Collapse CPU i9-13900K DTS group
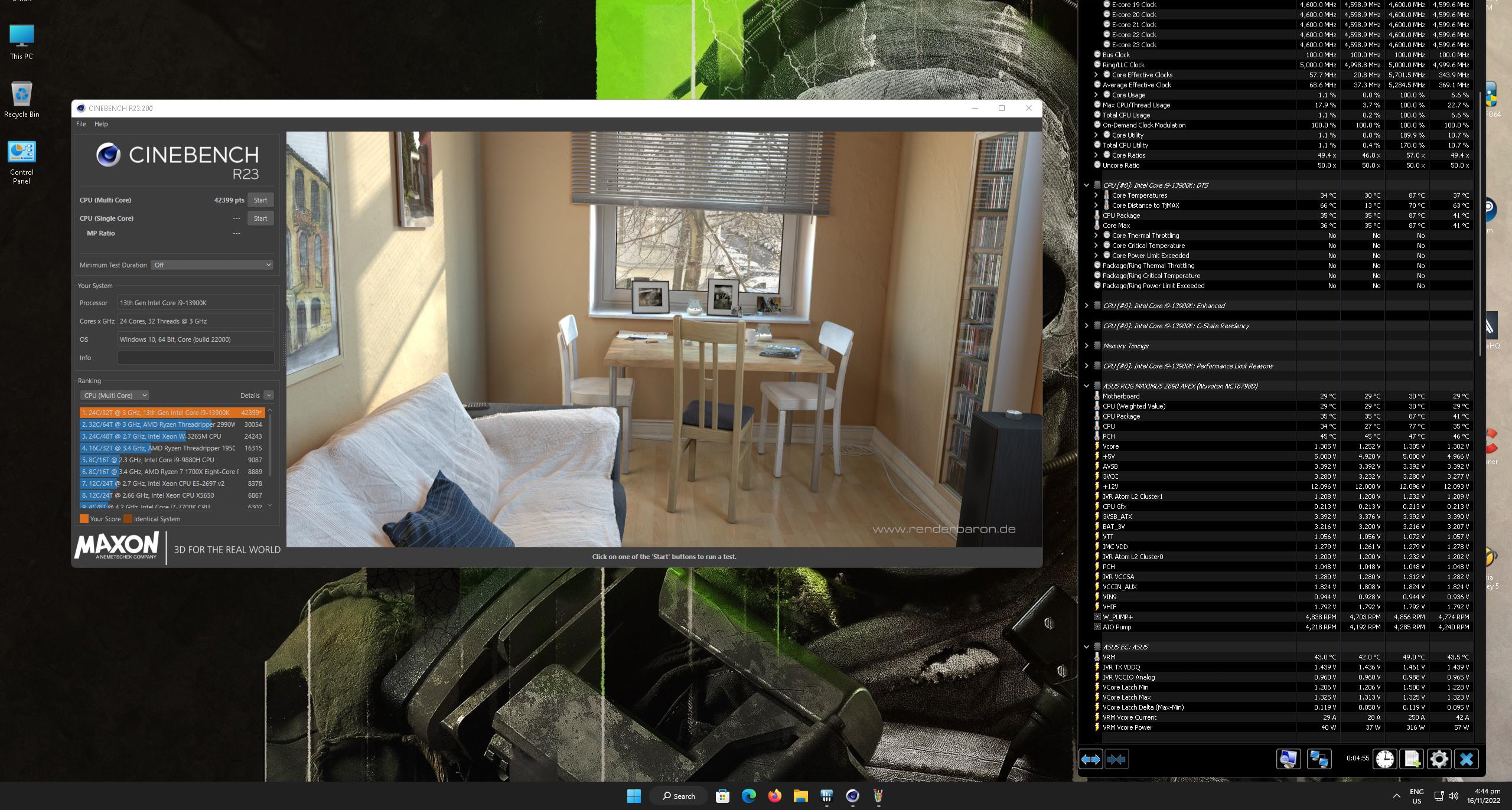1512x810 pixels. point(1086,185)
